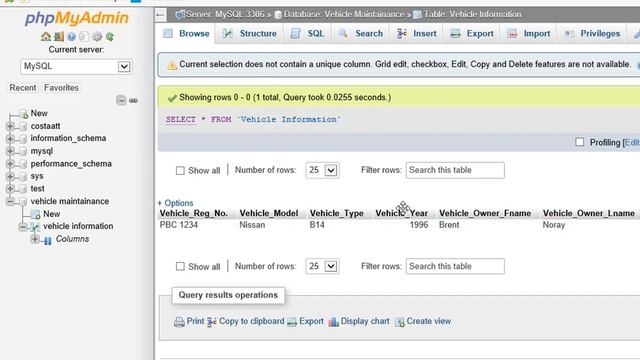Open the Privileges tab

click(592, 33)
